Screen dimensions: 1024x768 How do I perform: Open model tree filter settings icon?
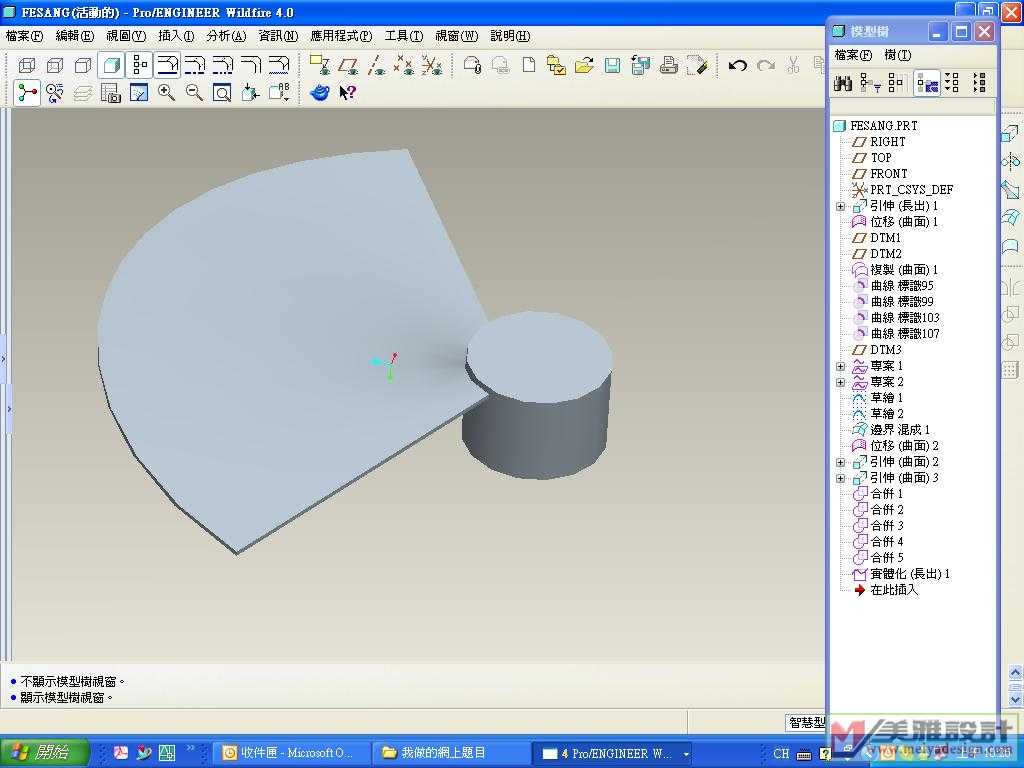(870, 83)
